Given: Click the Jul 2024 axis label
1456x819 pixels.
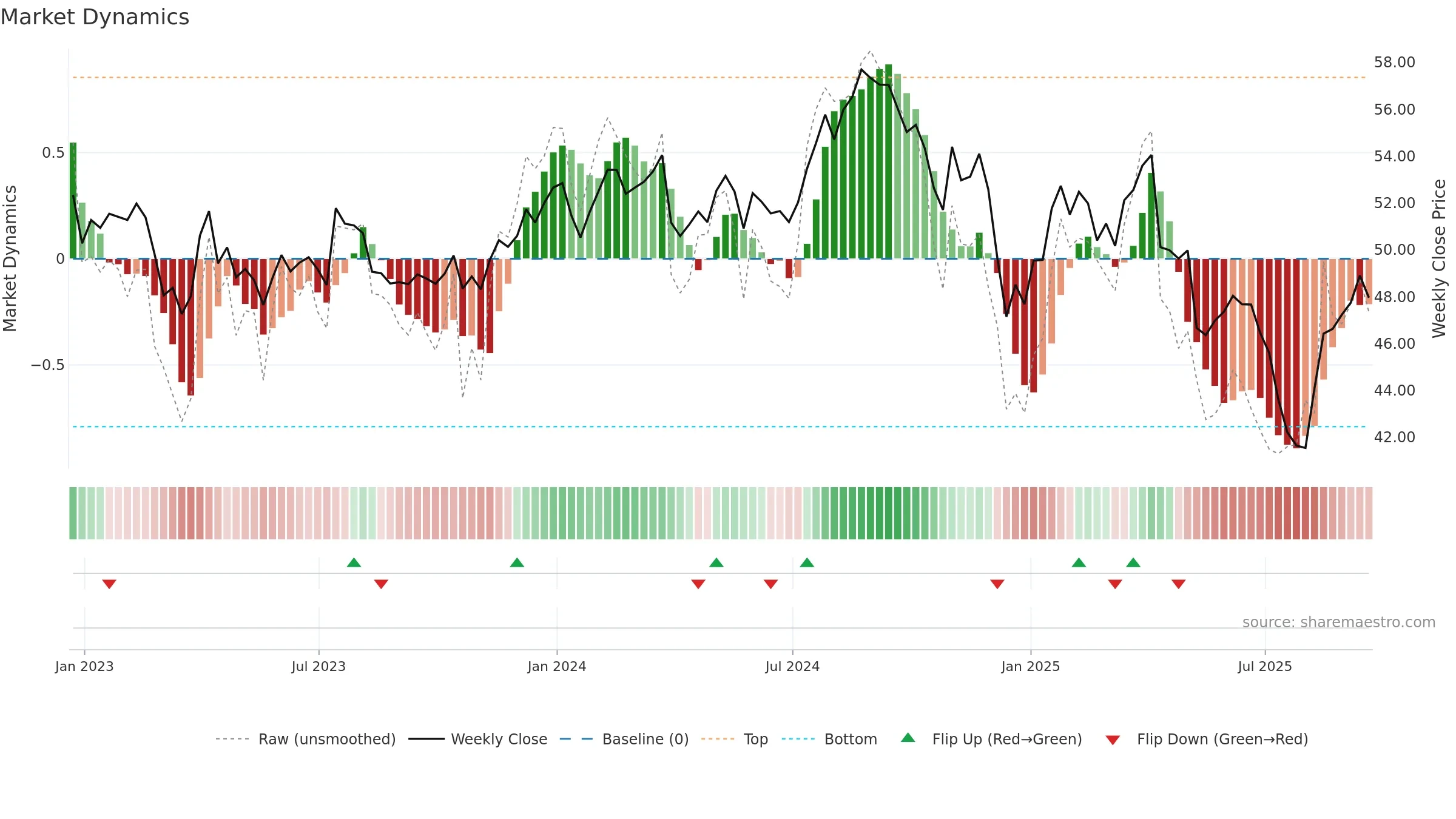Looking at the screenshot, I should pos(792,666).
